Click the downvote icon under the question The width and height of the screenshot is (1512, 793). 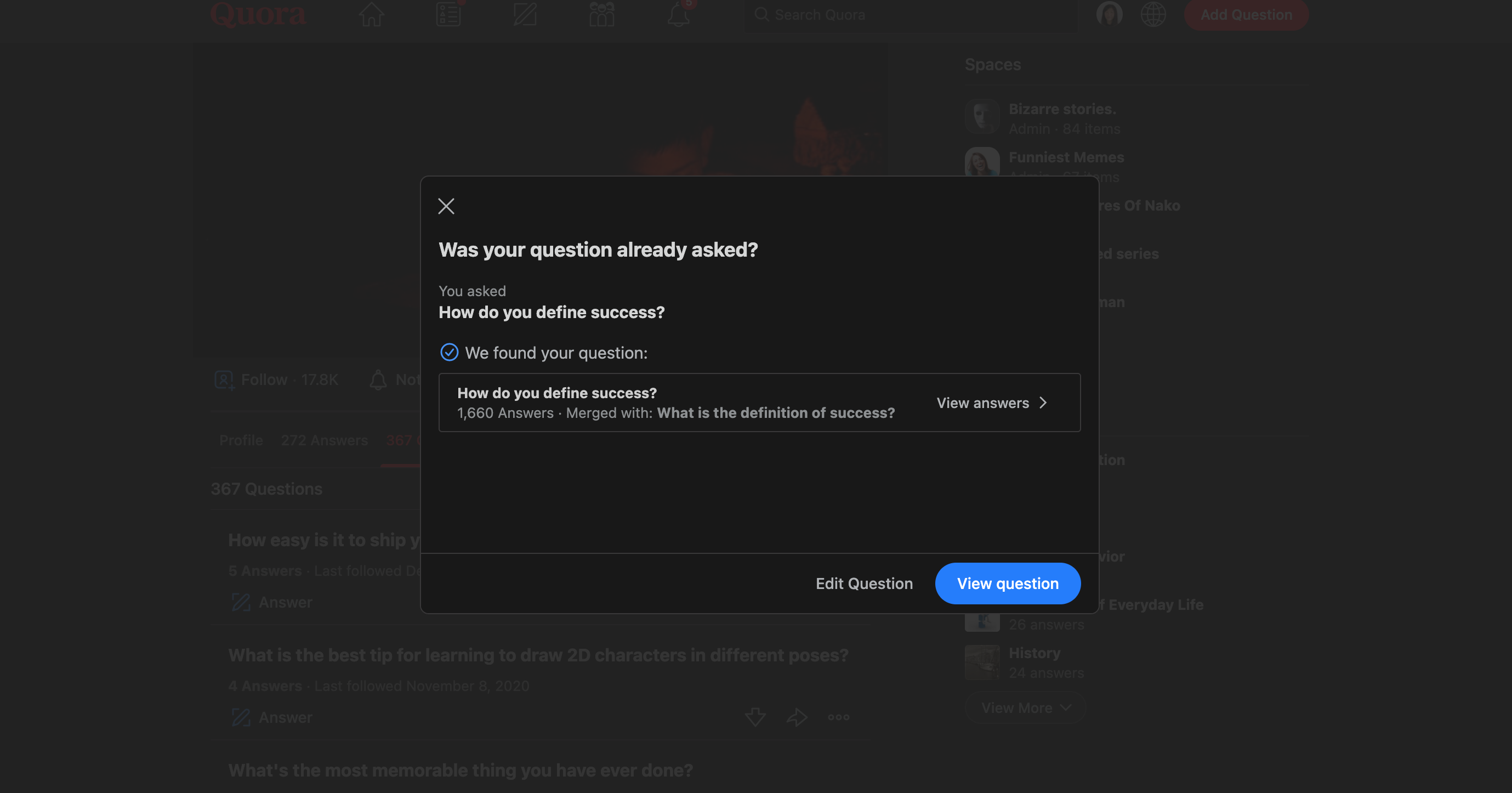click(x=755, y=717)
